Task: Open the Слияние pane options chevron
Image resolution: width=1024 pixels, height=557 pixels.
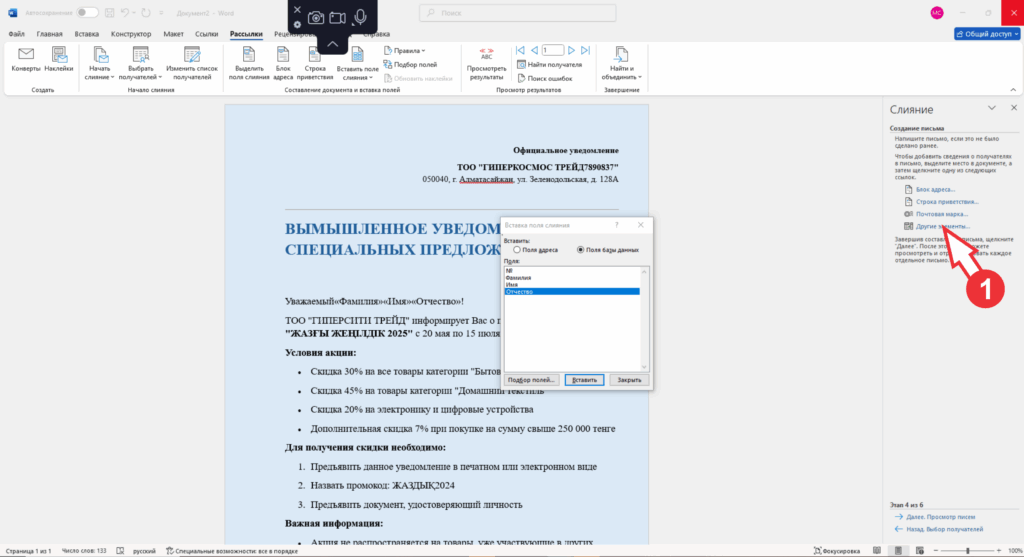Action: click(x=991, y=108)
